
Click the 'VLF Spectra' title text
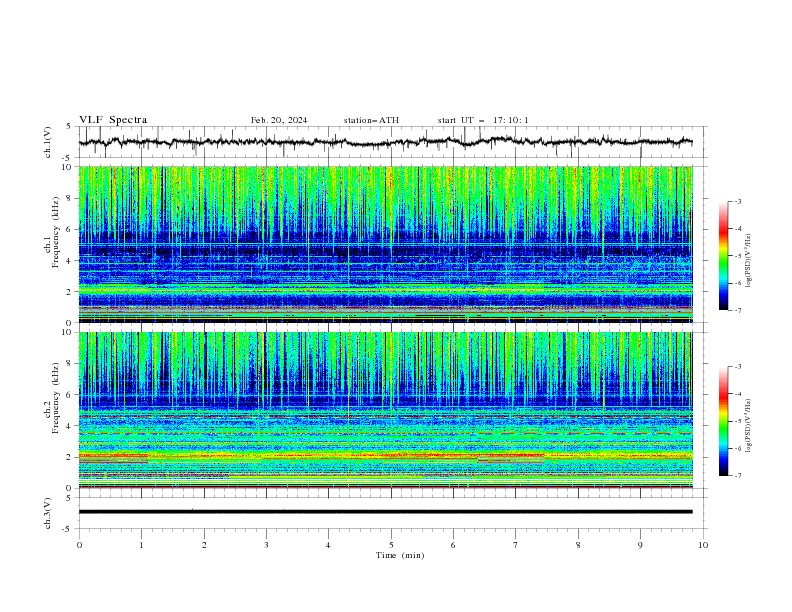[113, 120]
